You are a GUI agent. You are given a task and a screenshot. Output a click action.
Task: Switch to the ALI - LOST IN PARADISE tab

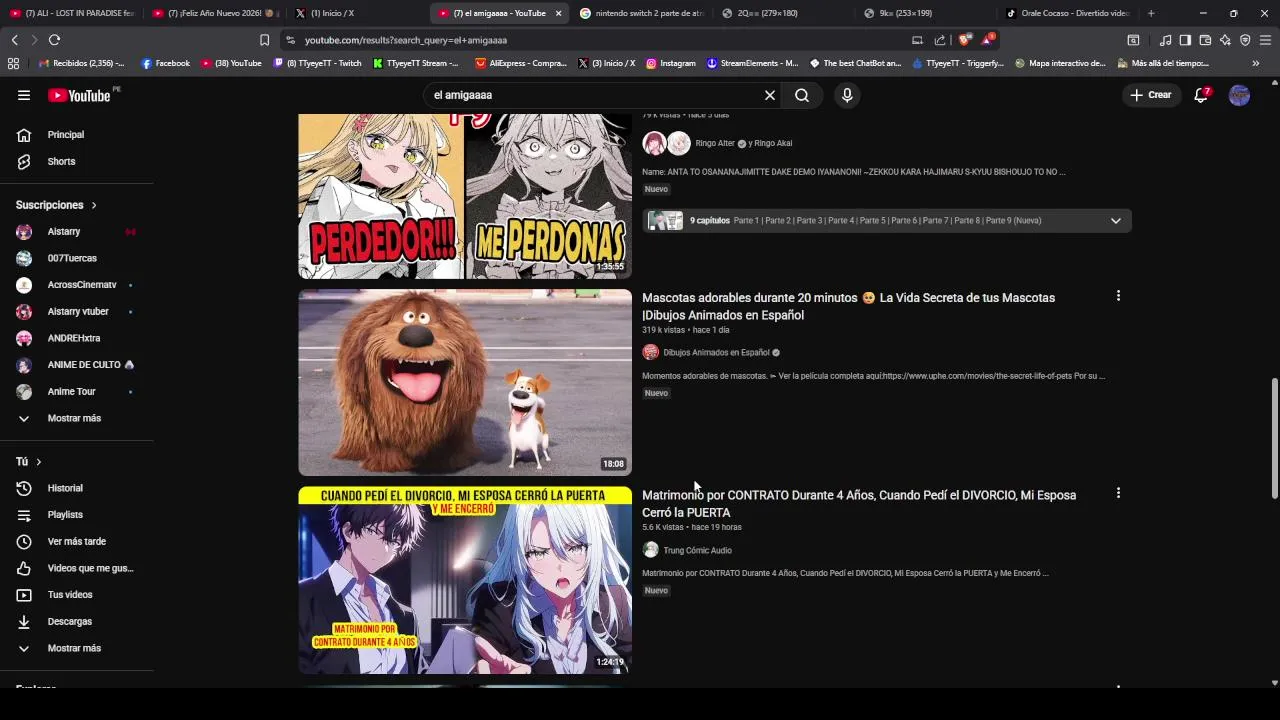click(x=72, y=13)
